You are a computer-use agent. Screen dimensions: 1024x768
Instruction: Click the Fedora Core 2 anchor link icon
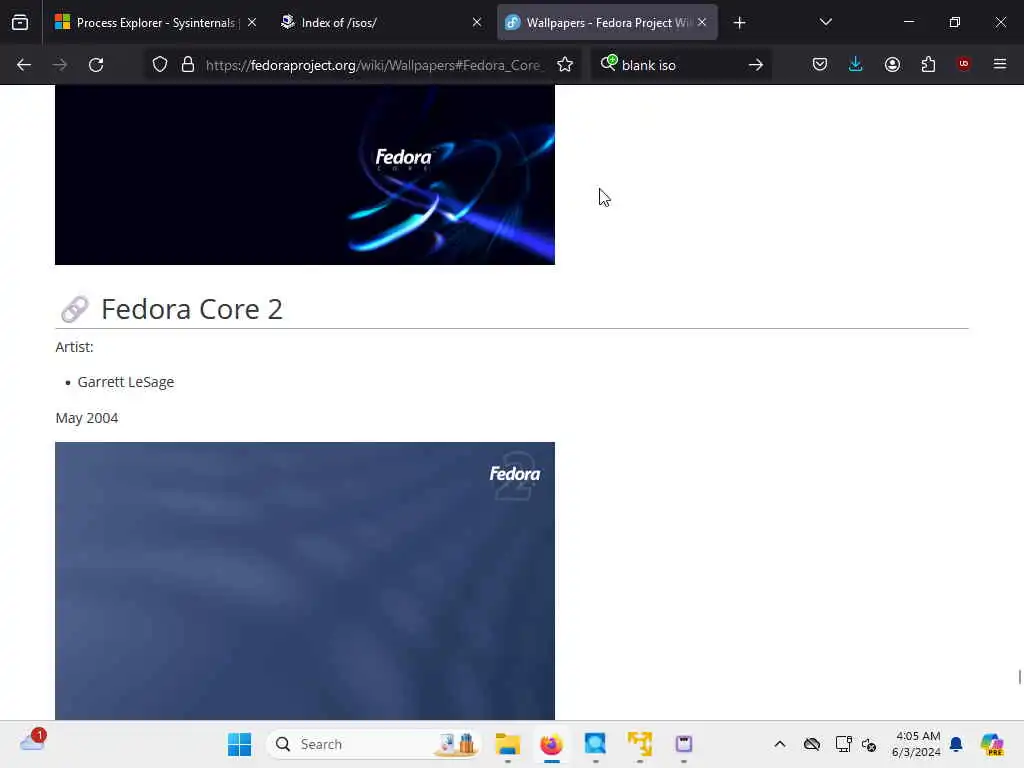pyautogui.click(x=74, y=310)
